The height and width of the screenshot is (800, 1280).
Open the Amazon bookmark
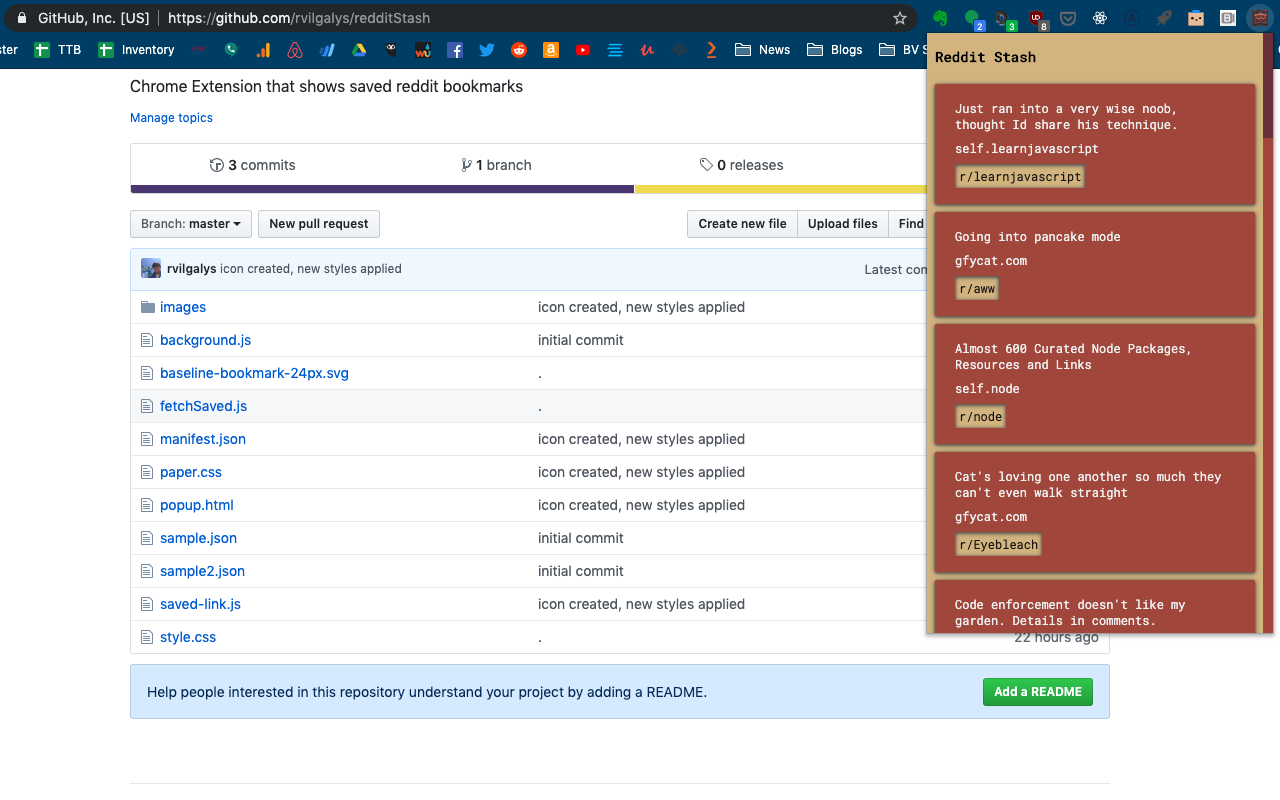point(551,50)
